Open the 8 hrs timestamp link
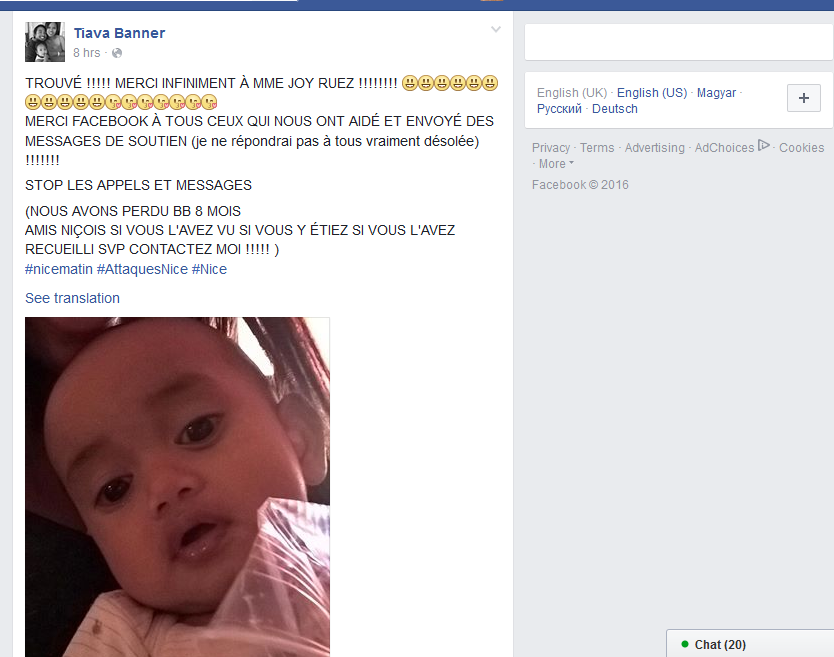 tap(87, 53)
